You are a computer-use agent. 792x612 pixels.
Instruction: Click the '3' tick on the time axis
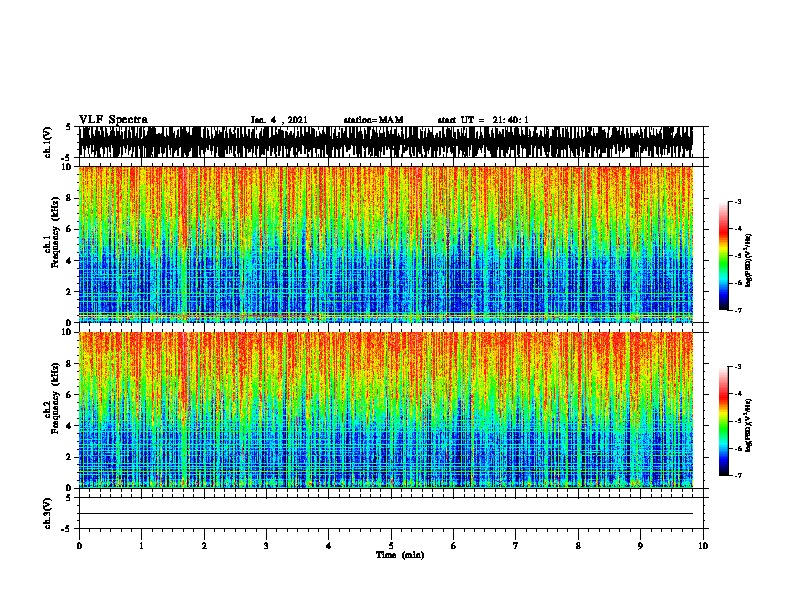coord(266,546)
